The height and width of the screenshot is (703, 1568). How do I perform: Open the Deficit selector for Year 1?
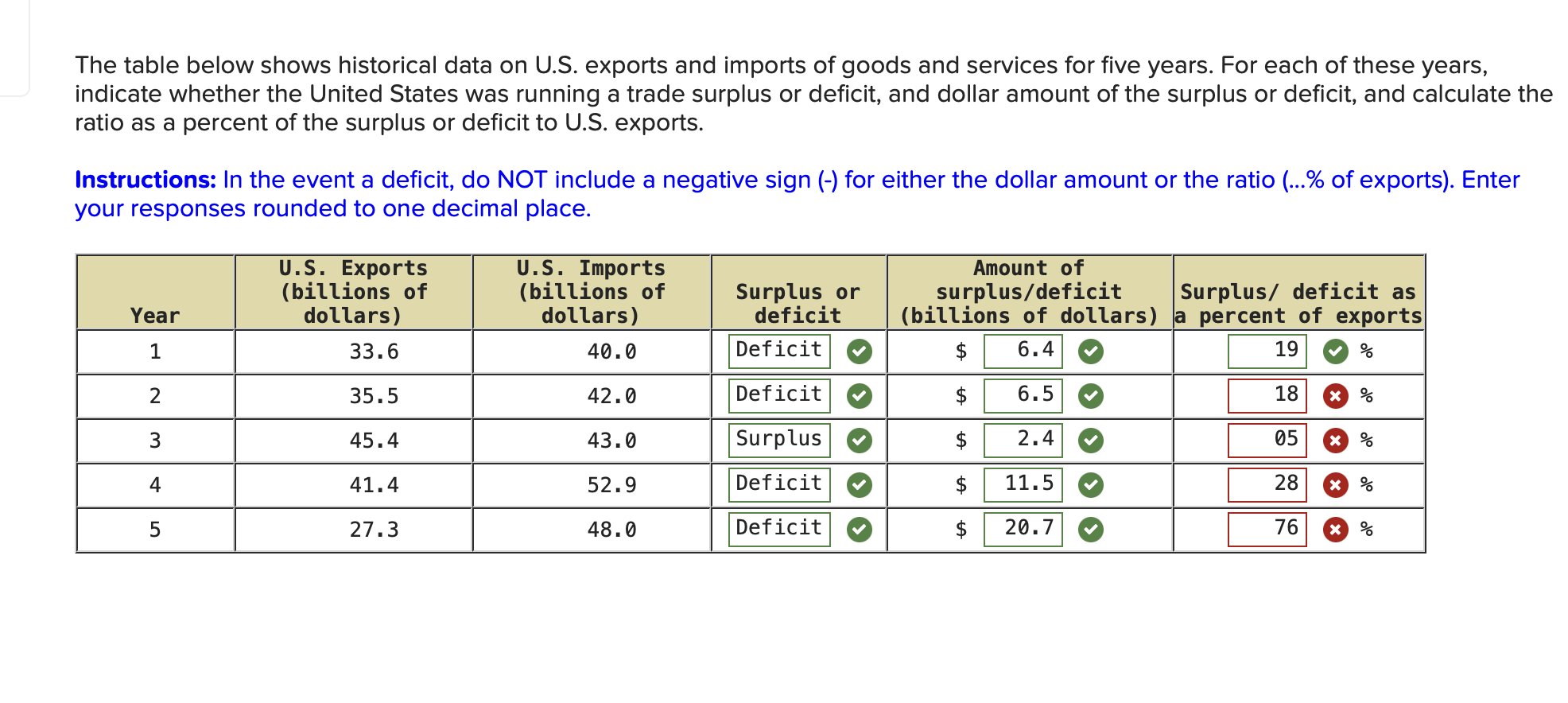[x=778, y=351]
